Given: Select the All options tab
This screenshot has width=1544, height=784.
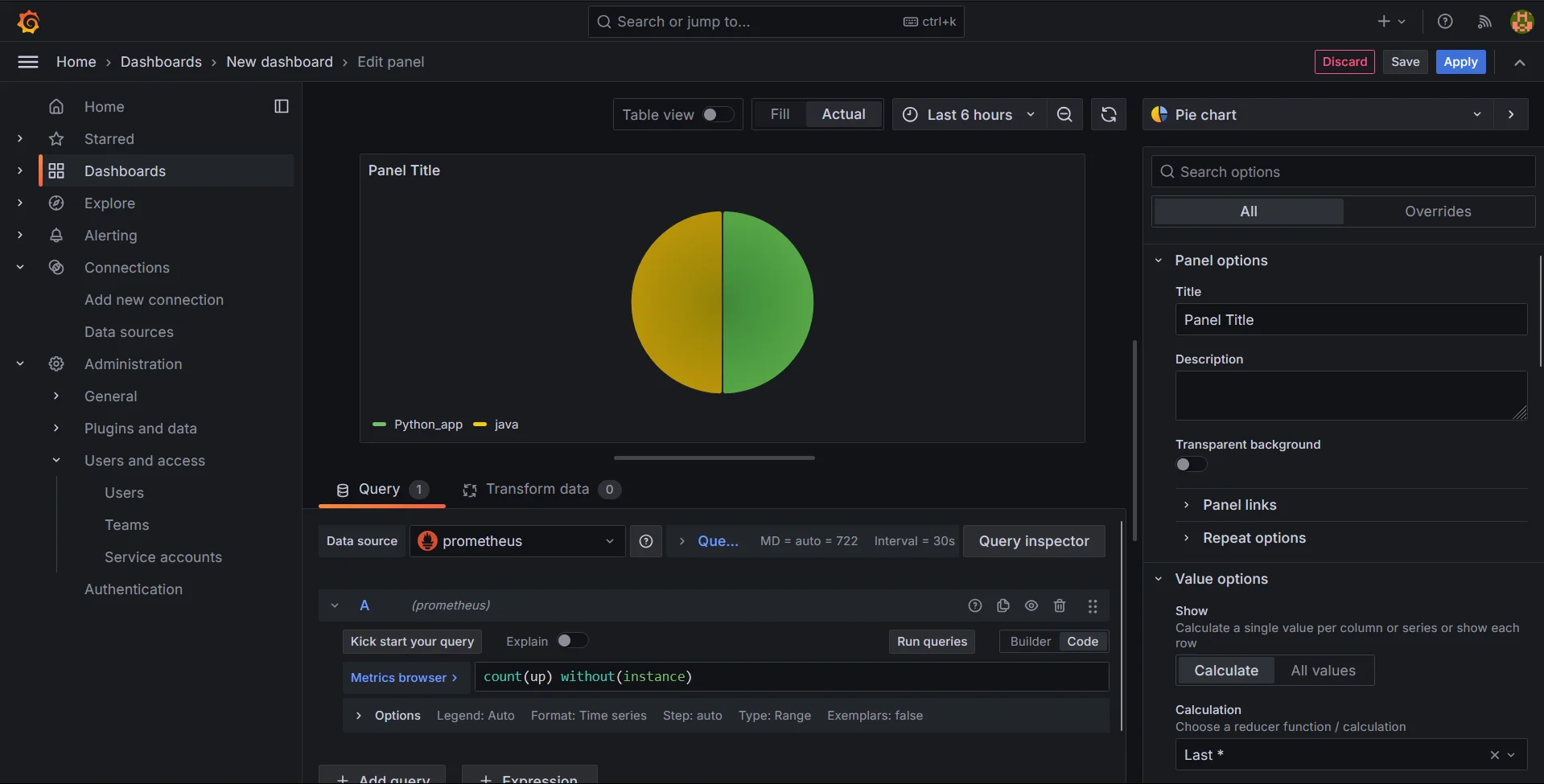Looking at the screenshot, I should coord(1249,211).
